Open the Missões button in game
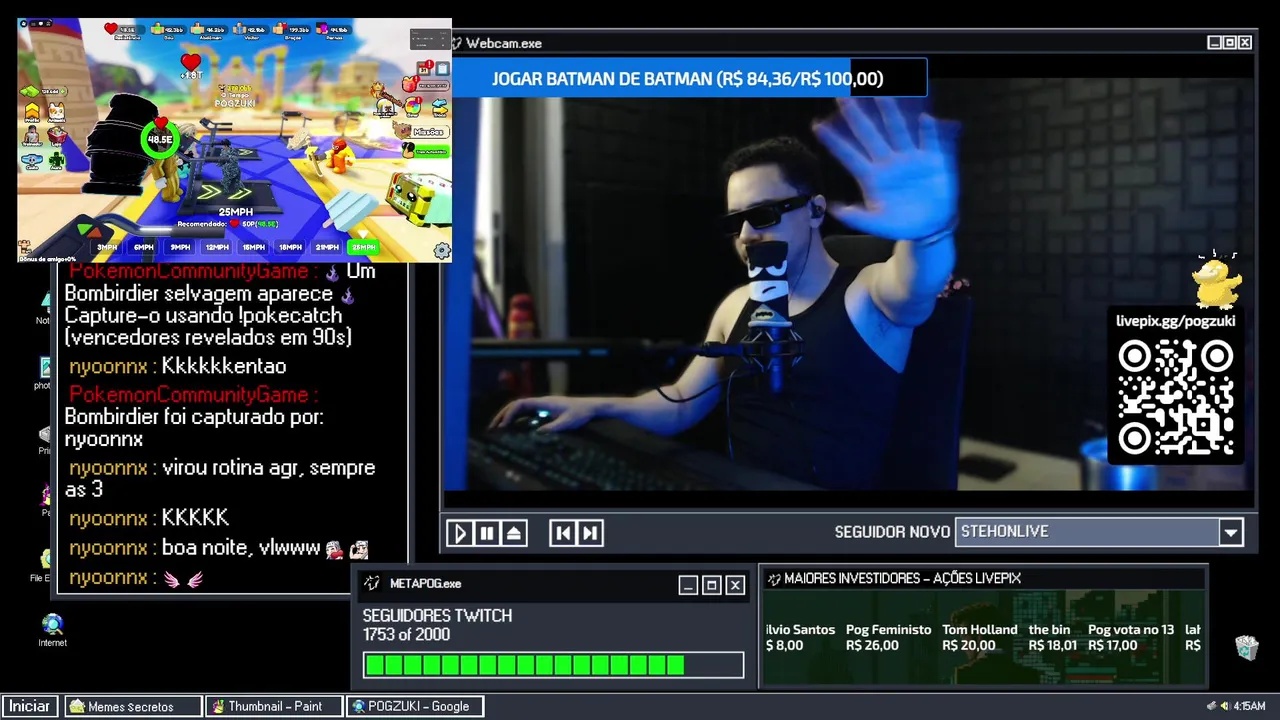The image size is (1280, 720). tap(421, 131)
